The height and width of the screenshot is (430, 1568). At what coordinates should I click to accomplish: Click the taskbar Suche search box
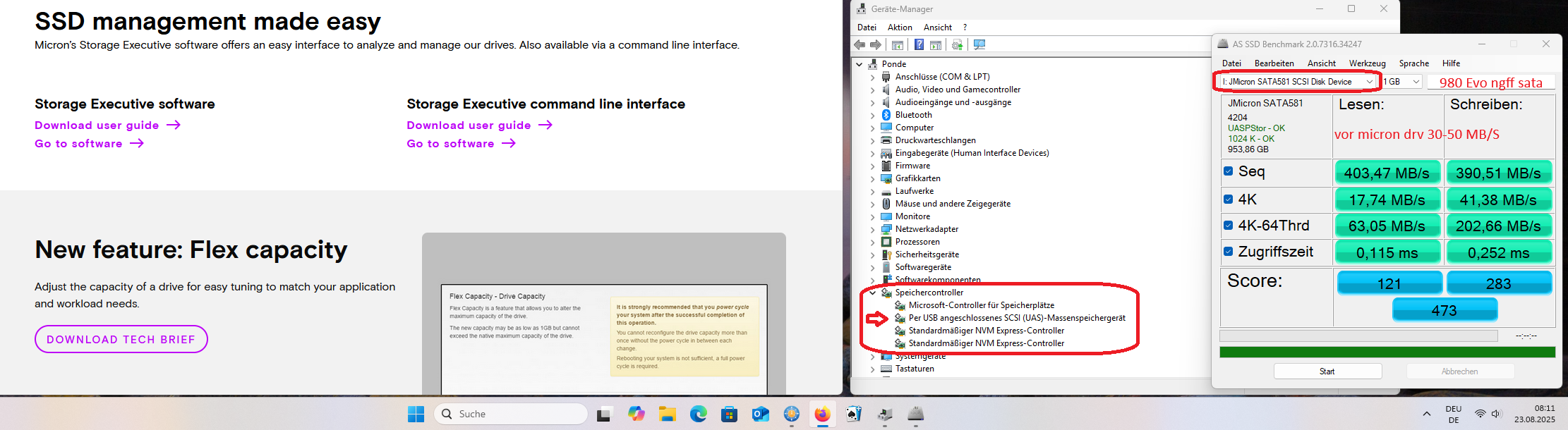pos(511,414)
